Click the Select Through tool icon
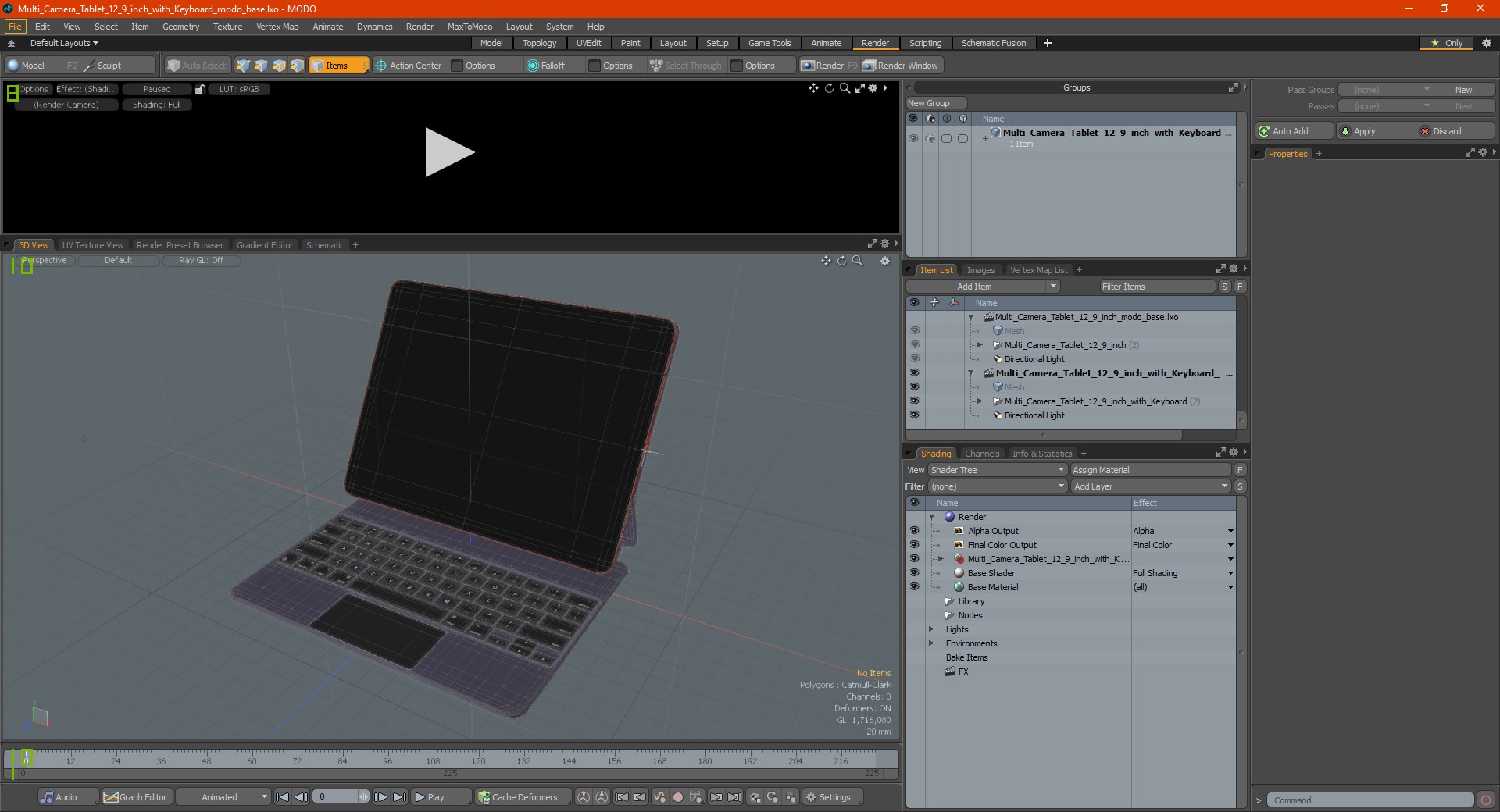Image resolution: width=1500 pixels, height=812 pixels. click(x=655, y=66)
